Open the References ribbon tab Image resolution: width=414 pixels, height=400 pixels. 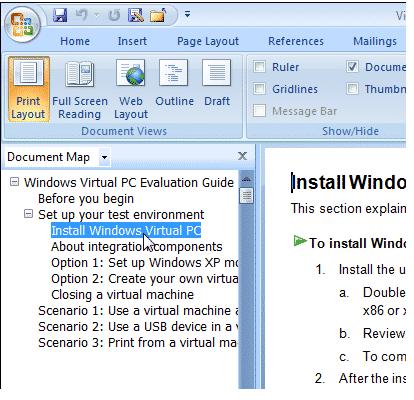(x=296, y=41)
